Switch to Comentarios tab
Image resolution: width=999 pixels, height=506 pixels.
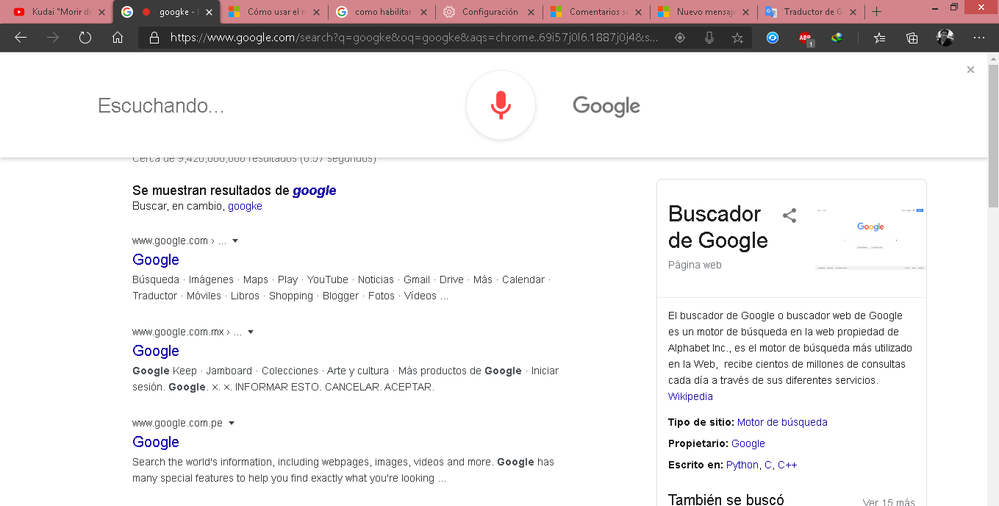(594, 11)
